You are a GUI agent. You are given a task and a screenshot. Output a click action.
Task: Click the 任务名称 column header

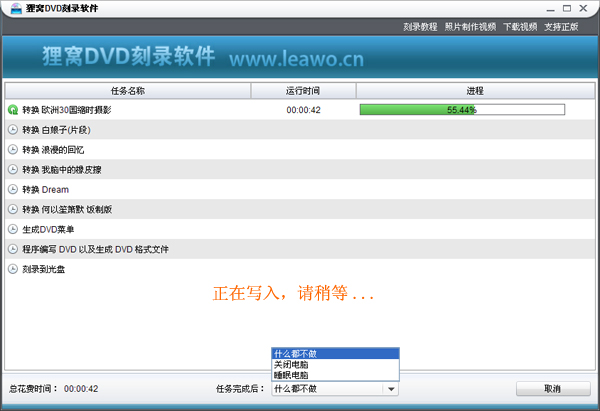click(x=128, y=91)
